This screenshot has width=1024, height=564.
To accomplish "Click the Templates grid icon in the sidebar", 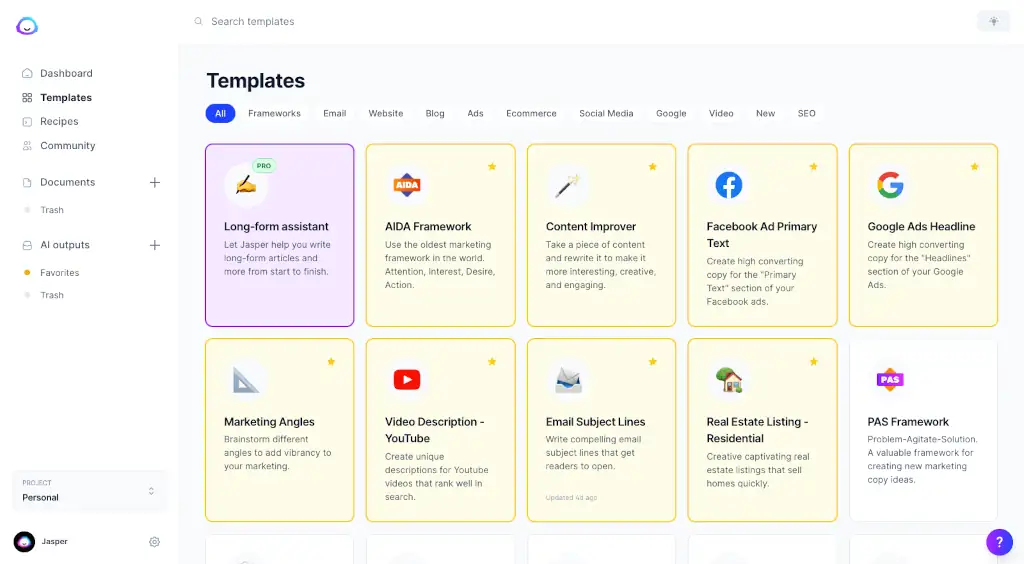I will 27,97.
